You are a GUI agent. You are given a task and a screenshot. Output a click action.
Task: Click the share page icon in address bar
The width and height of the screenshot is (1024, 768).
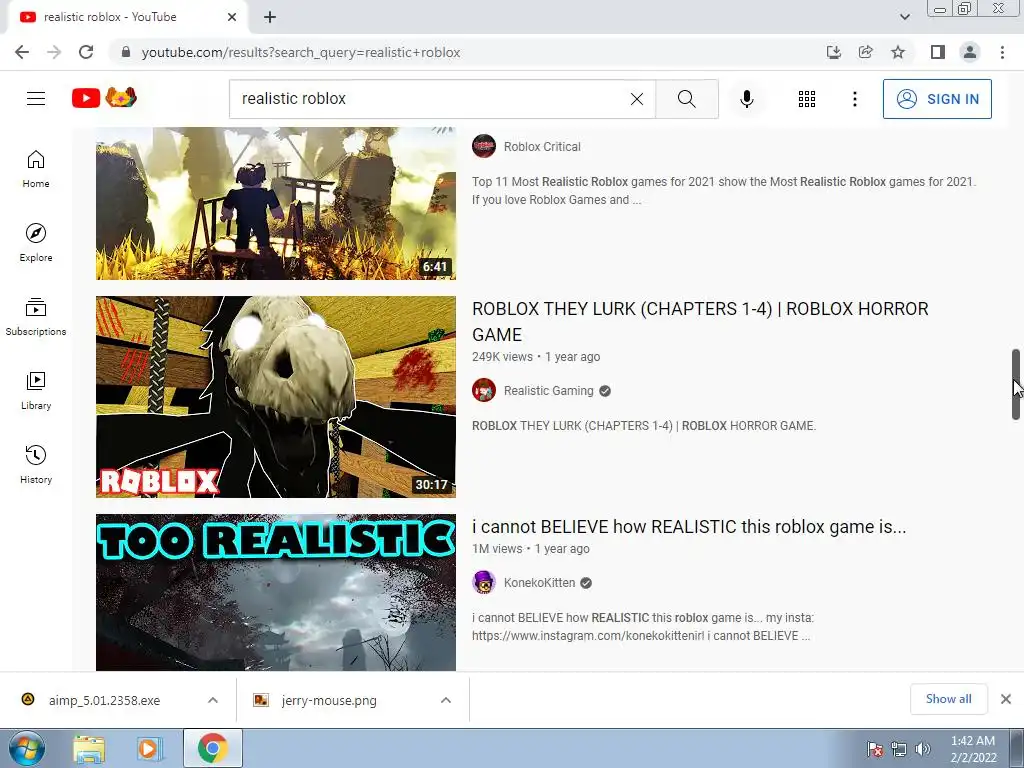point(866,52)
